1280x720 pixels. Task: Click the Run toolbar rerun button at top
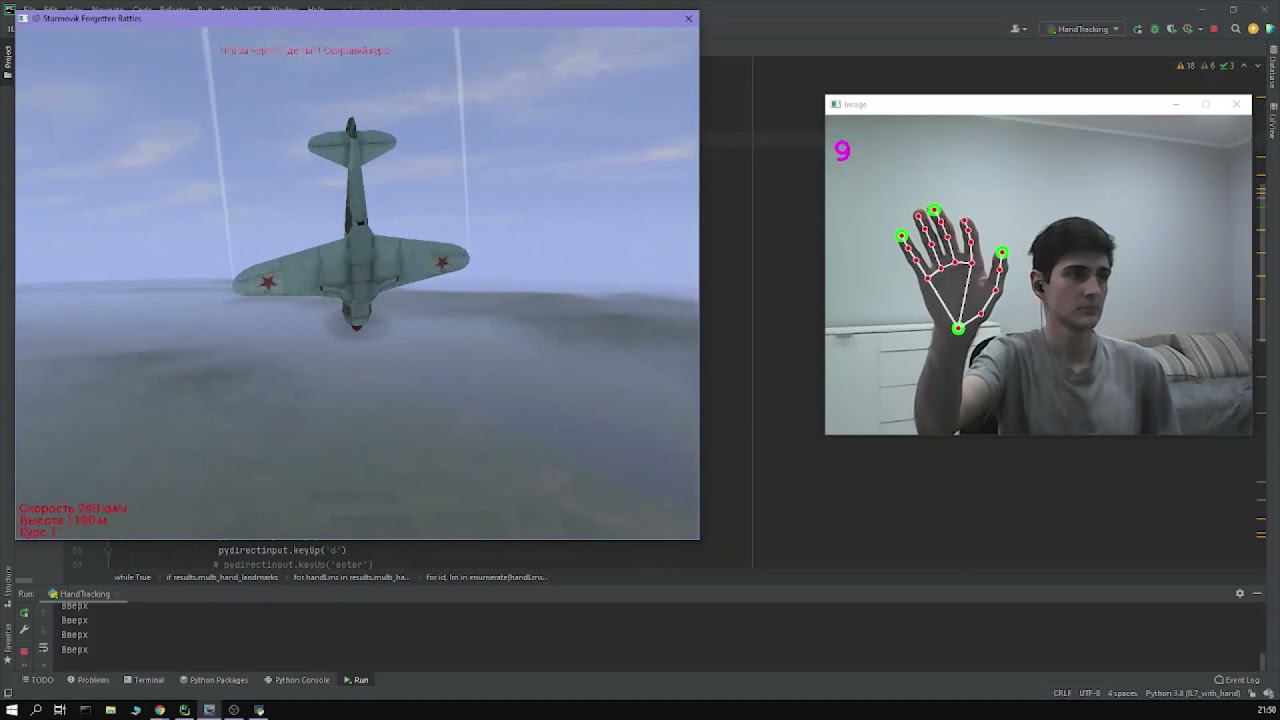click(1137, 29)
